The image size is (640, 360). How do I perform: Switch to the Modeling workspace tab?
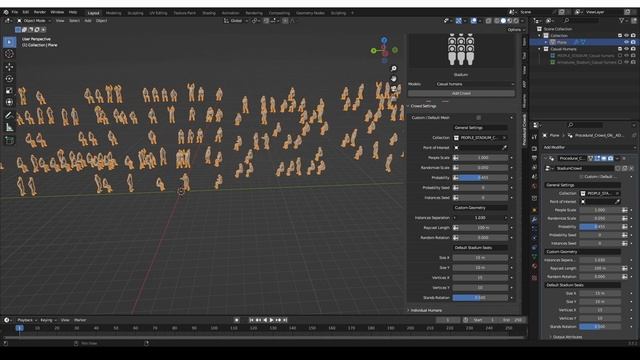click(x=113, y=13)
